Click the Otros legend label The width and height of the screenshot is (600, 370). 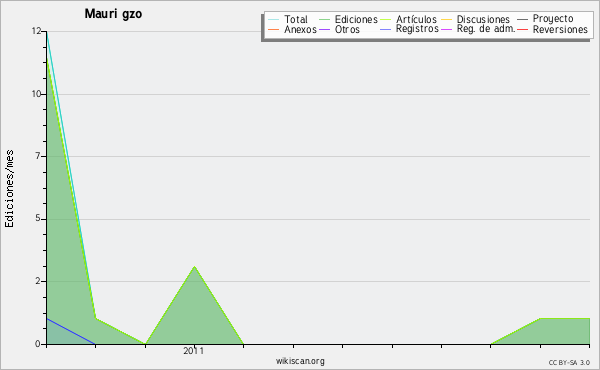tap(347, 29)
